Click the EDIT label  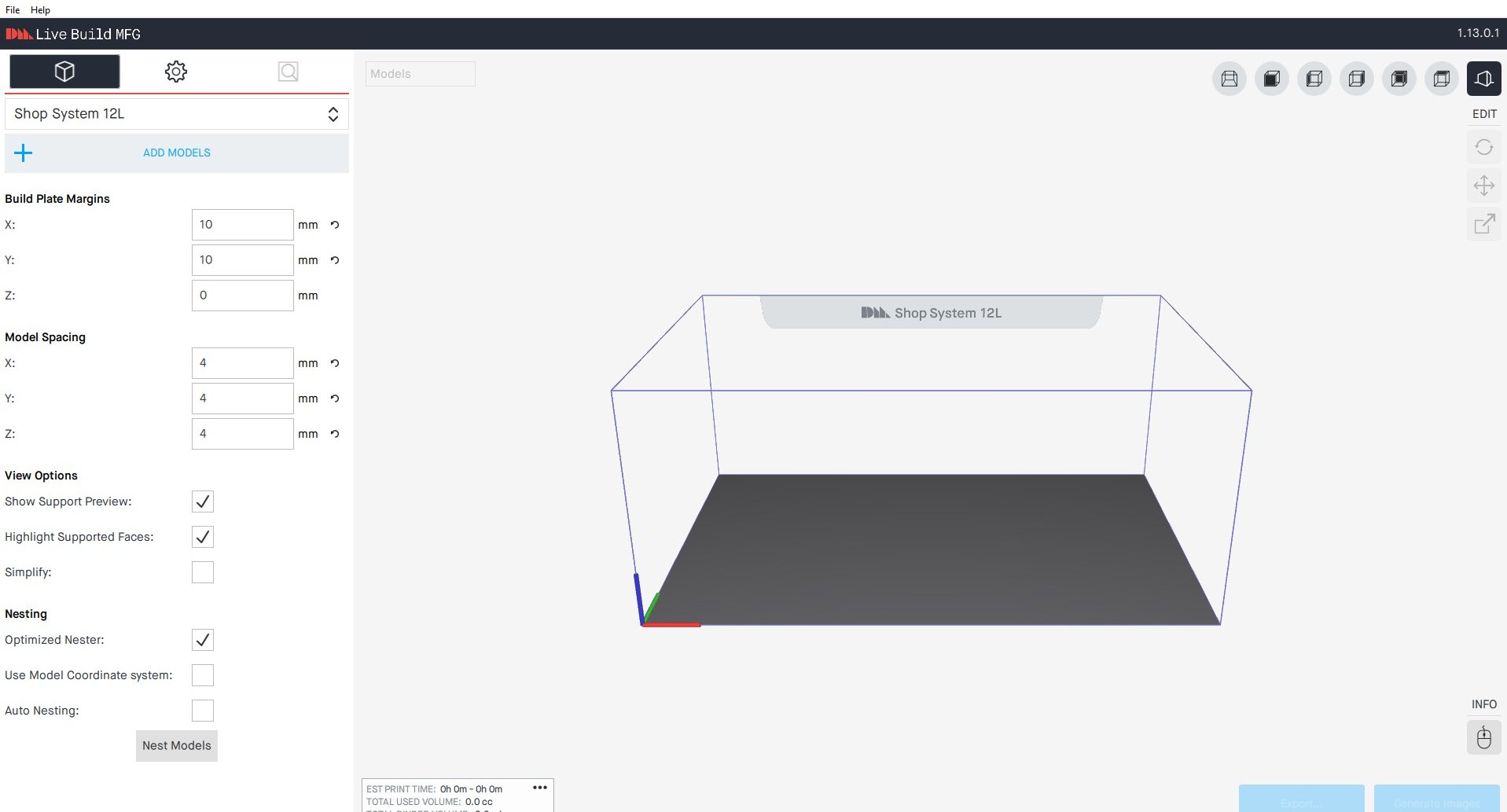[x=1485, y=114]
